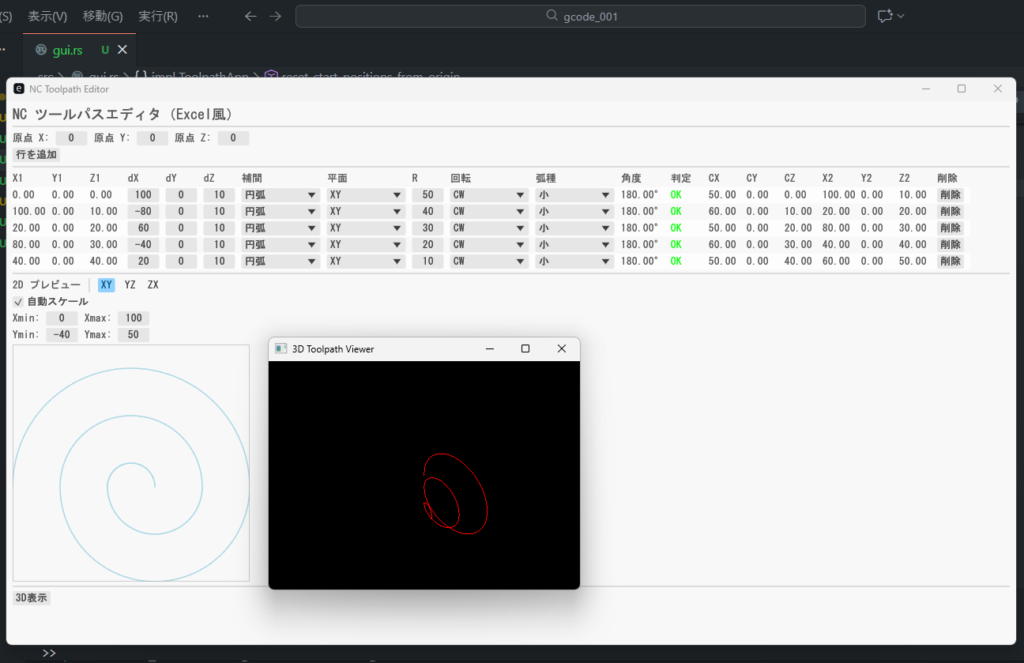Go back with the left arrow icon

(x=251, y=16)
